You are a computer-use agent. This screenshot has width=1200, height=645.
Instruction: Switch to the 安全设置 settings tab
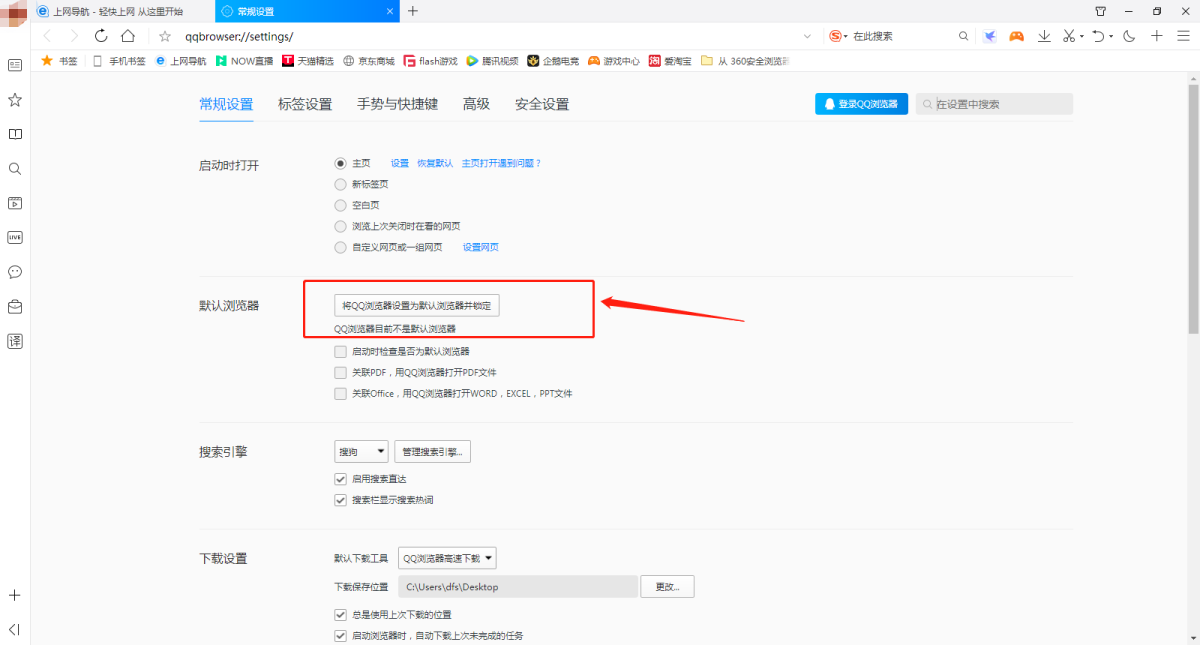tap(542, 104)
